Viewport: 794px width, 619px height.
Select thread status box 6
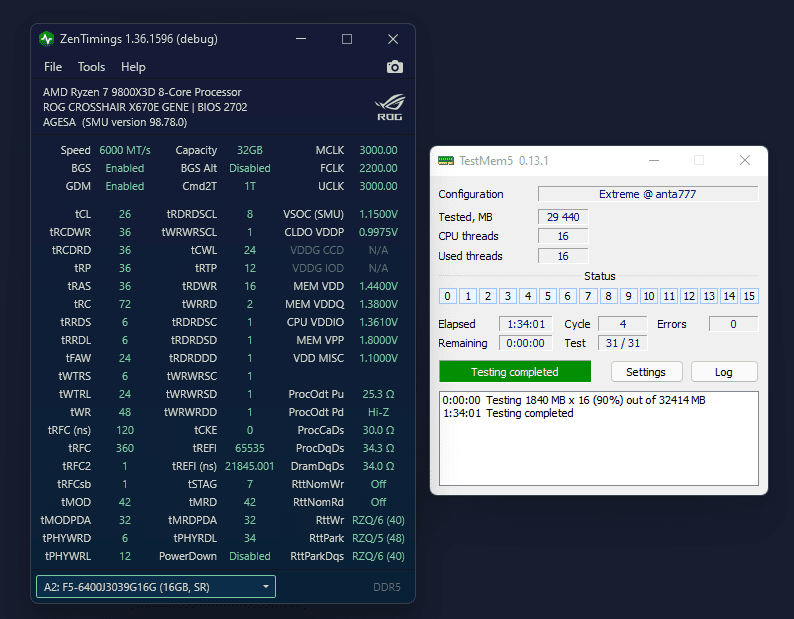click(x=568, y=296)
